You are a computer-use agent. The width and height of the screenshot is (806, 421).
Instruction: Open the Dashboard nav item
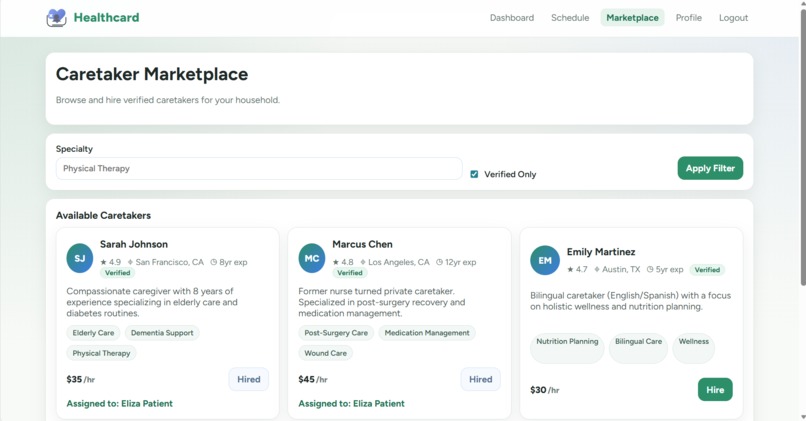[511, 18]
